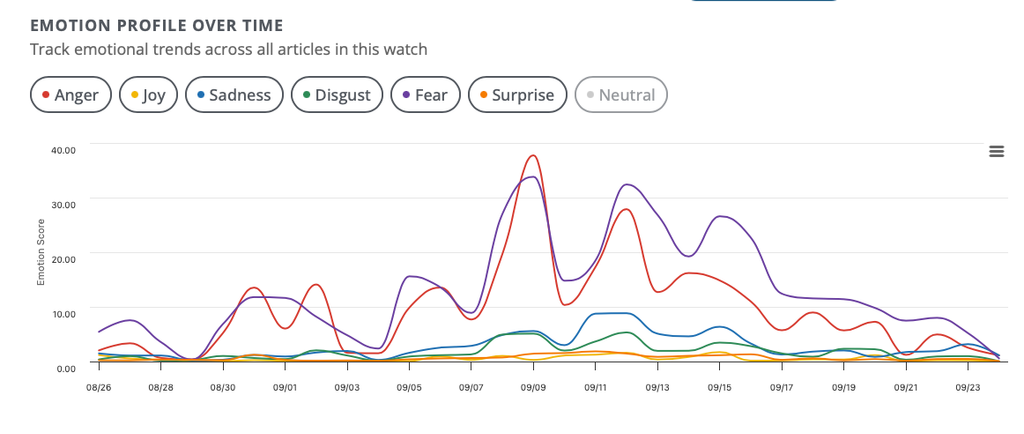Click the 09/23 x-axis date label
The image size is (1024, 434).
(968, 388)
